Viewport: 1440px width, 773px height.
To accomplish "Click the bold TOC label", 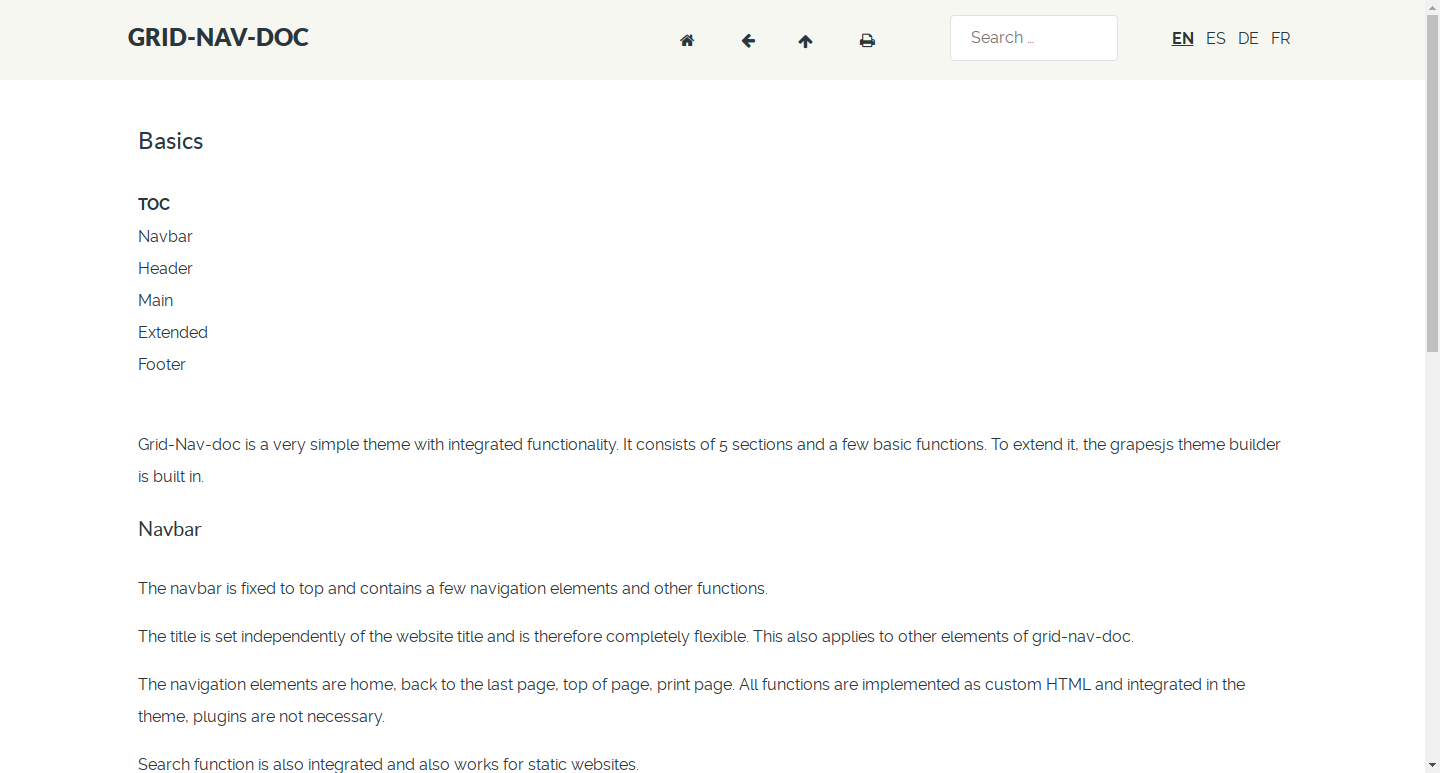I will 154,204.
